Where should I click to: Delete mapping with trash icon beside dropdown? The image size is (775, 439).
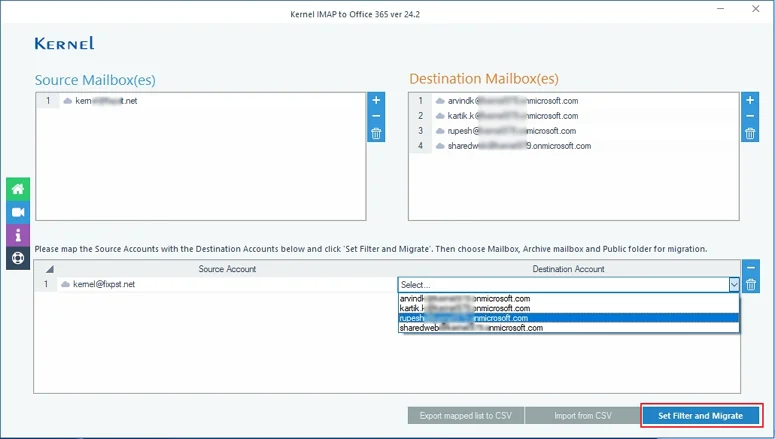click(751, 285)
